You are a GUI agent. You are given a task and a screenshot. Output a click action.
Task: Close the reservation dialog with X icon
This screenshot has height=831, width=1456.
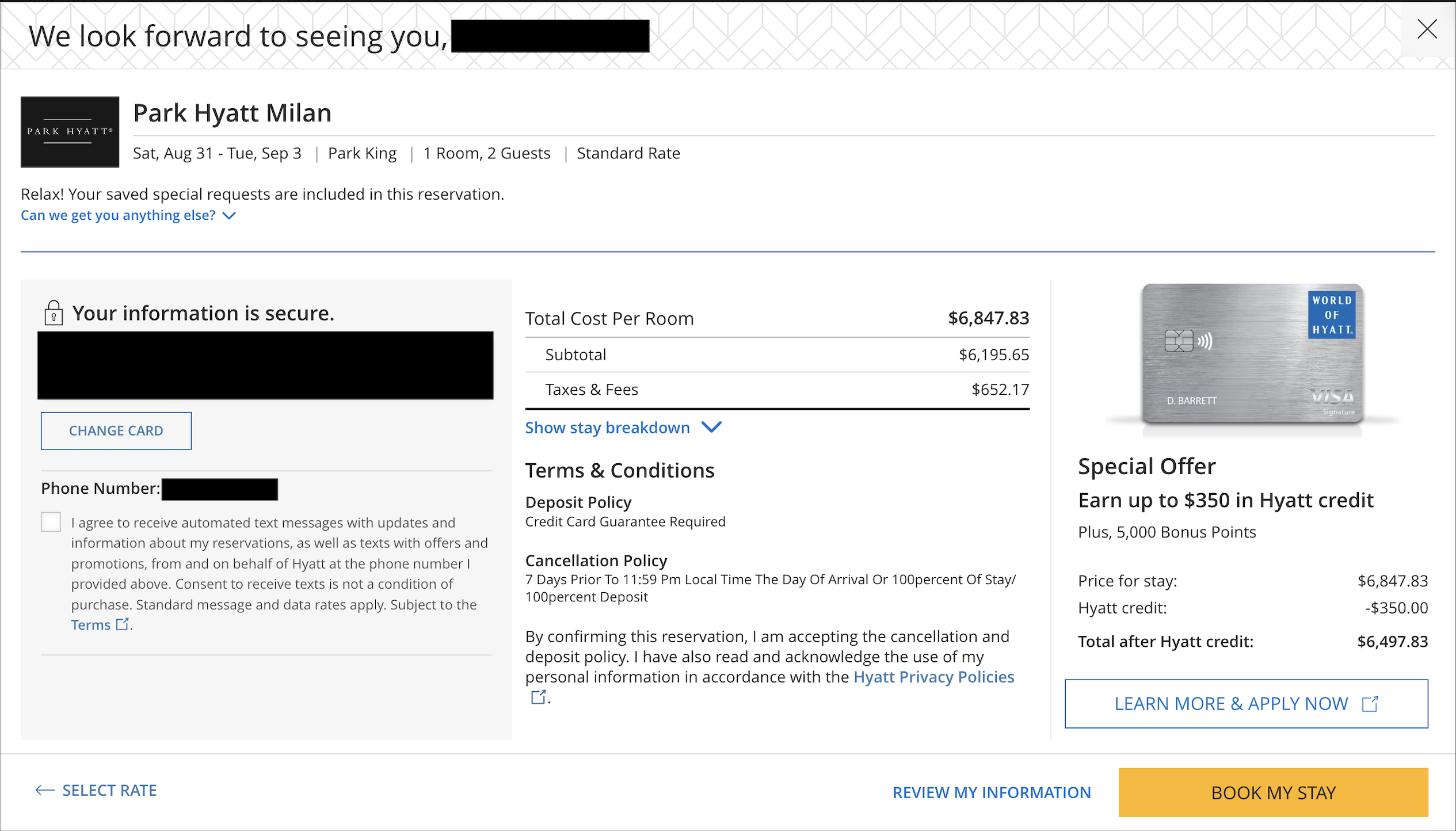point(1427,29)
